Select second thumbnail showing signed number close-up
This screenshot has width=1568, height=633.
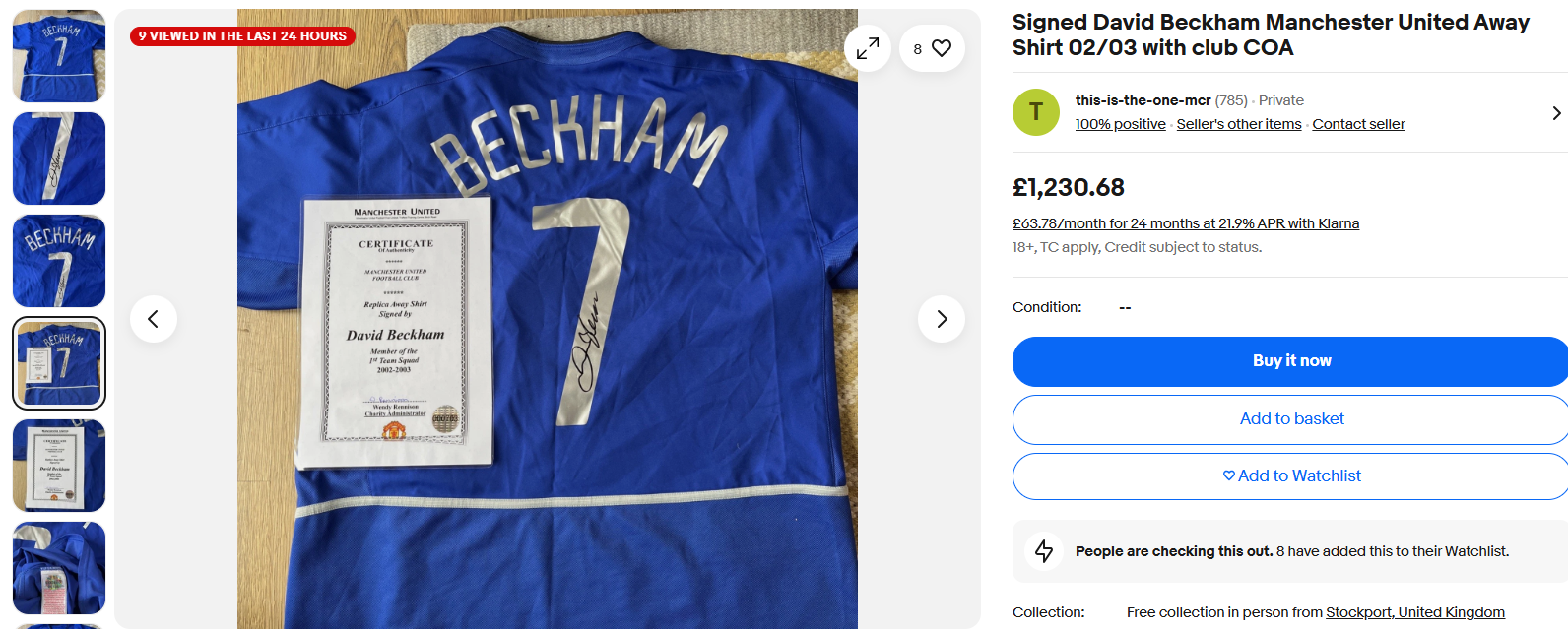point(59,158)
